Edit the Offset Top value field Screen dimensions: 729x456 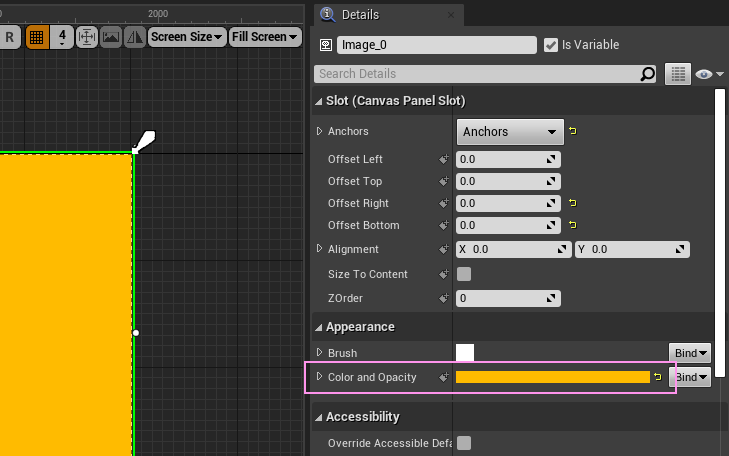pyautogui.click(x=508, y=181)
